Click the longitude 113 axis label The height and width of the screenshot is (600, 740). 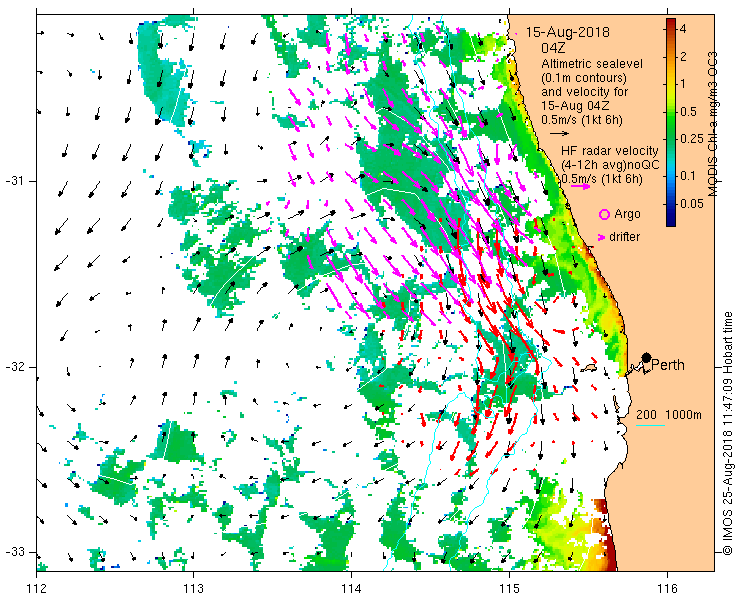point(193,589)
